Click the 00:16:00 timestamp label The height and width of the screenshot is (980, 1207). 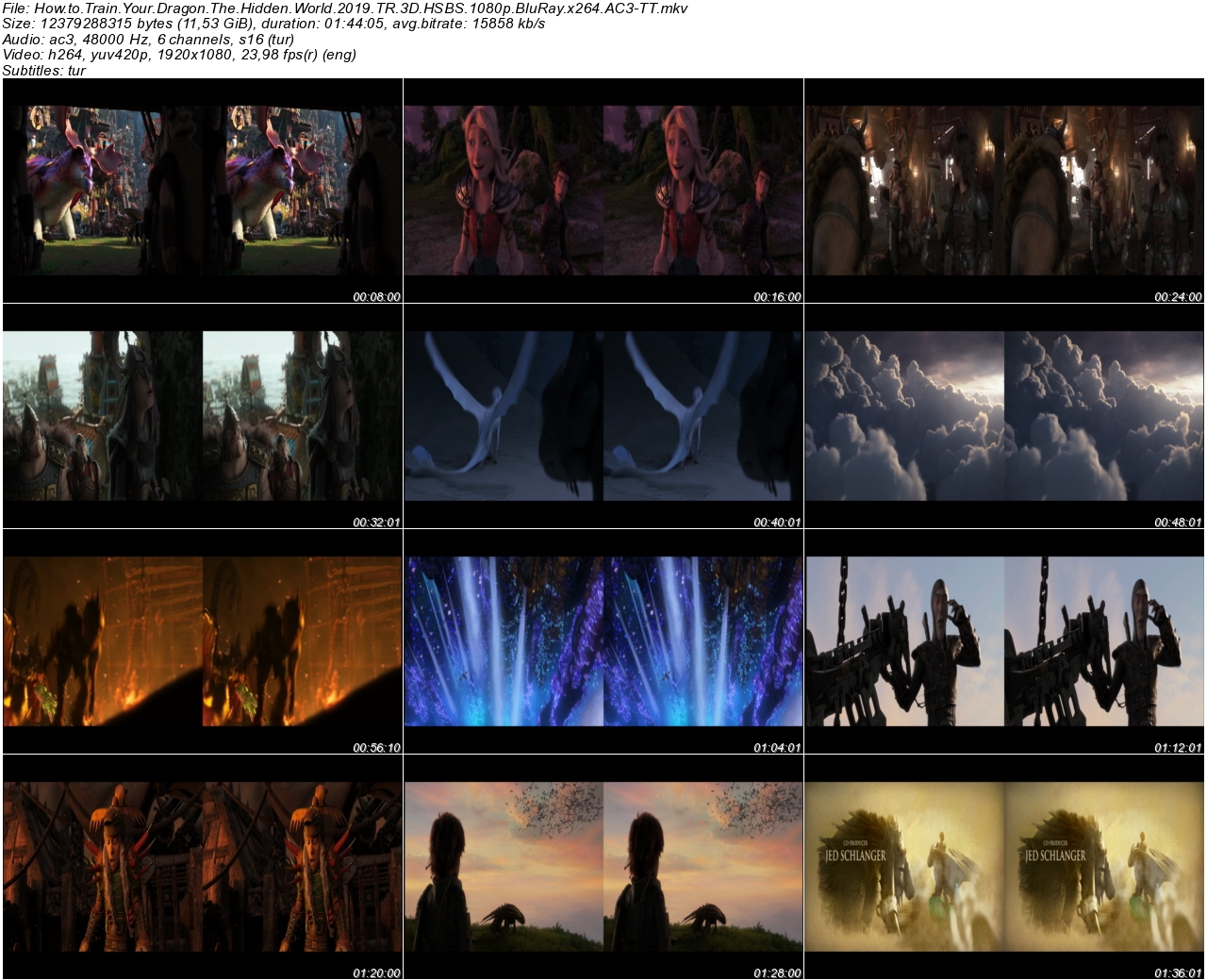[778, 296]
